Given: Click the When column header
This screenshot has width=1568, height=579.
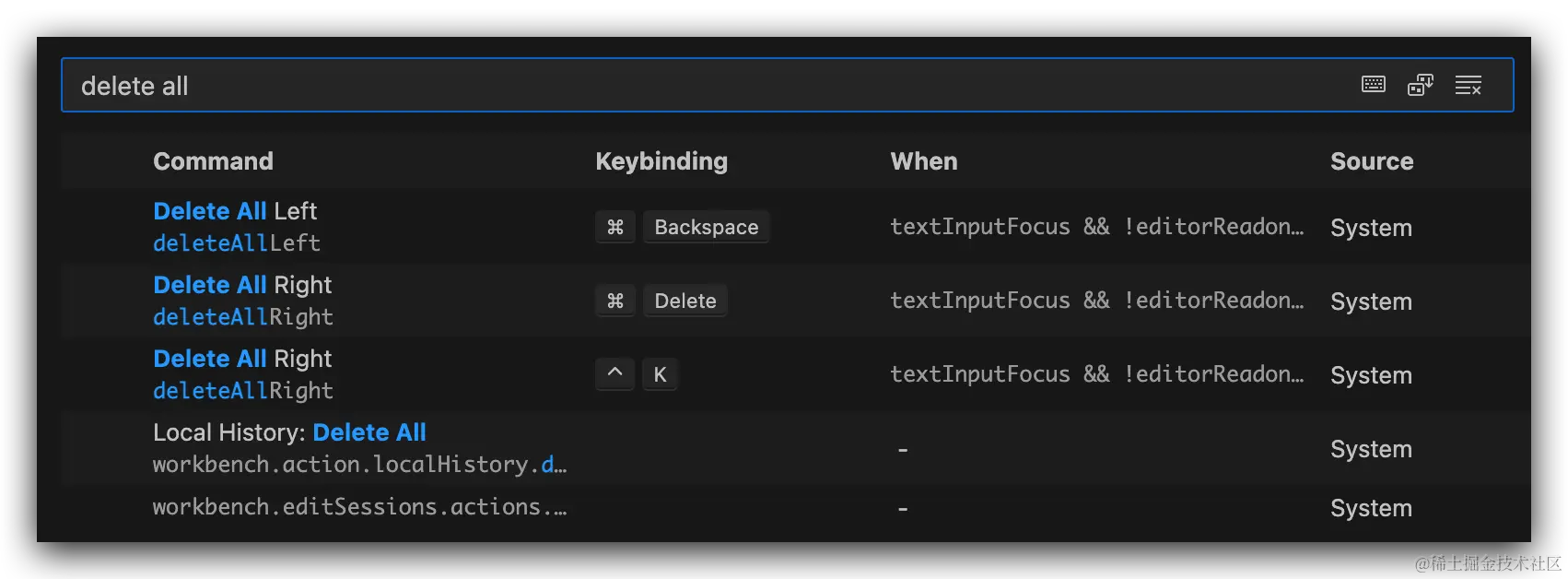Looking at the screenshot, I should click(x=924, y=161).
